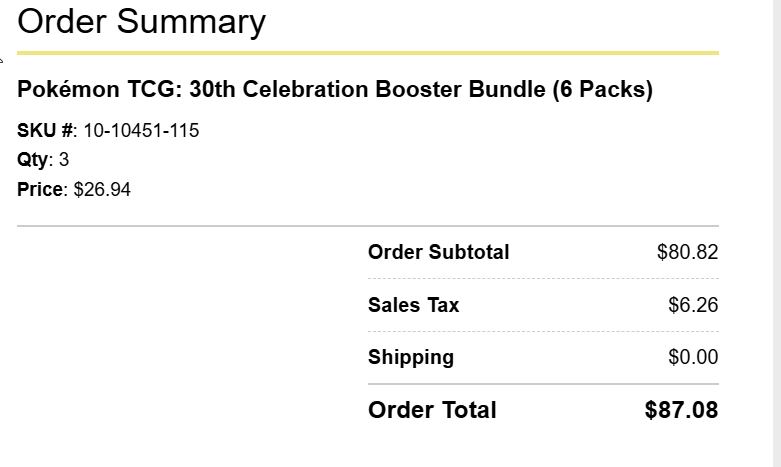Select the Pokémon TCG Booster Bundle product title

[x=335, y=90]
